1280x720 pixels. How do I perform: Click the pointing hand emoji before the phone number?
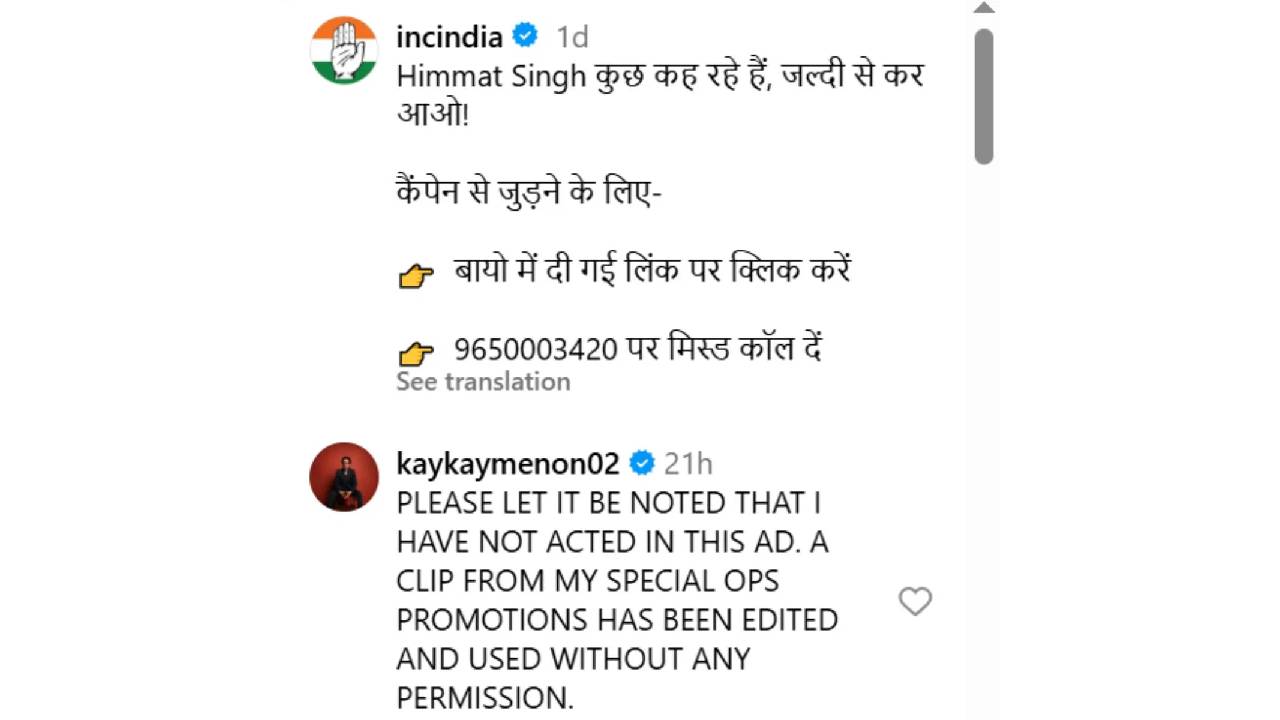coord(416,352)
